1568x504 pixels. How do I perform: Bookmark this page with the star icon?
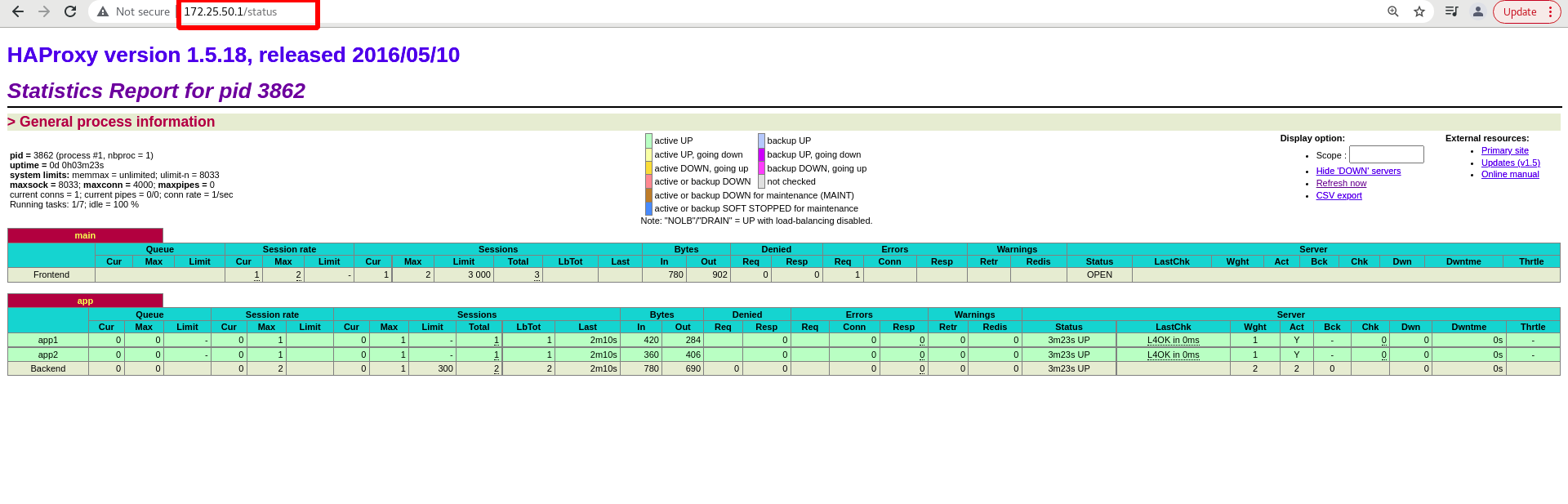1419,11
